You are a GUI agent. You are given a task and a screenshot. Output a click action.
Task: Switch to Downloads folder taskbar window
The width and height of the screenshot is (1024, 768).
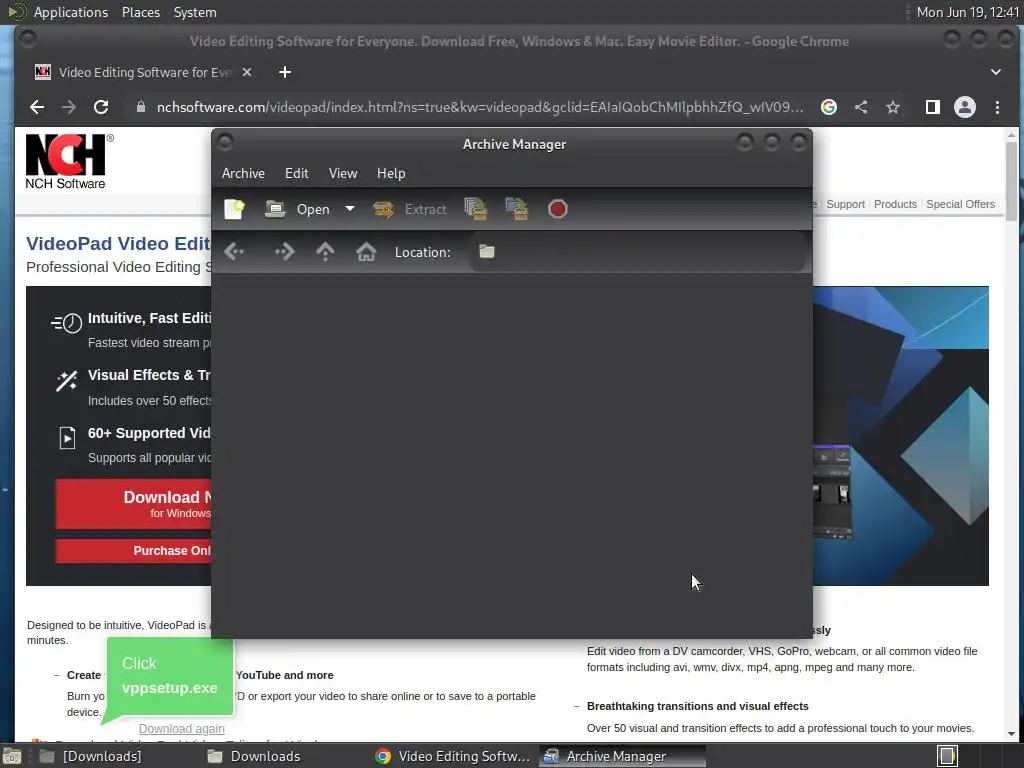(x=255, y=756)
